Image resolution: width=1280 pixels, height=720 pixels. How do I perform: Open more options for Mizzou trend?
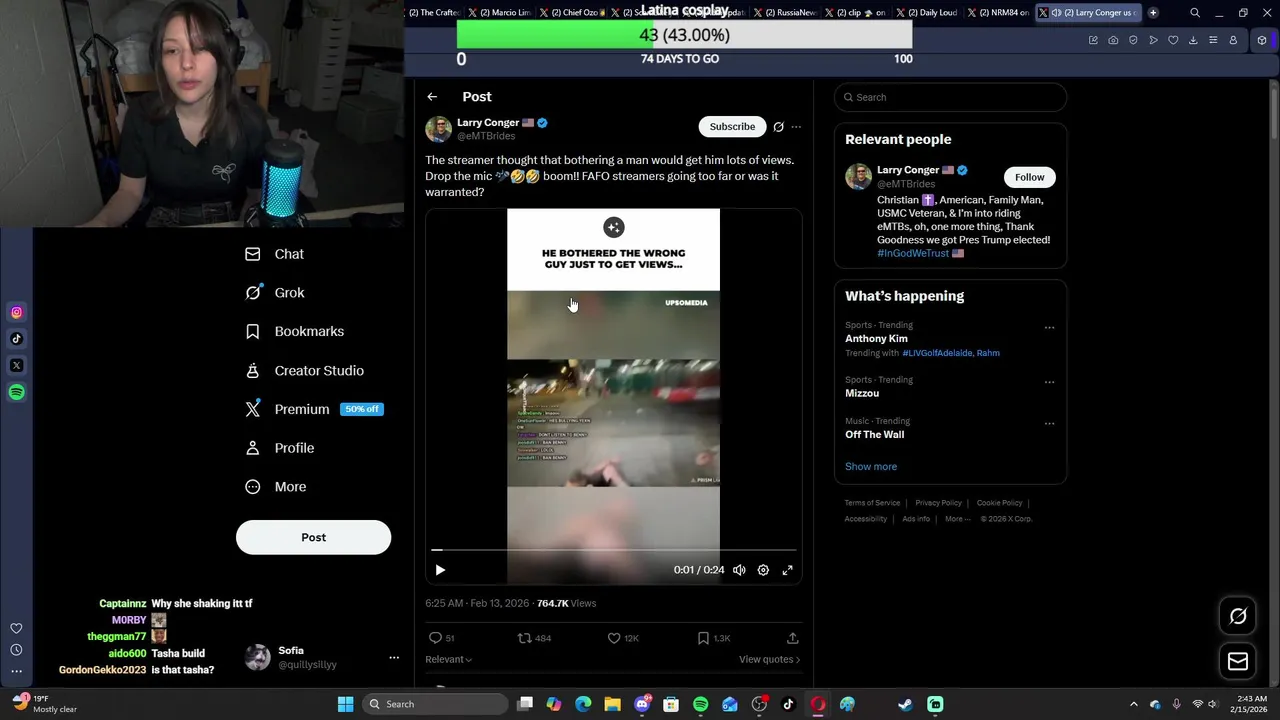point(1049,382)
